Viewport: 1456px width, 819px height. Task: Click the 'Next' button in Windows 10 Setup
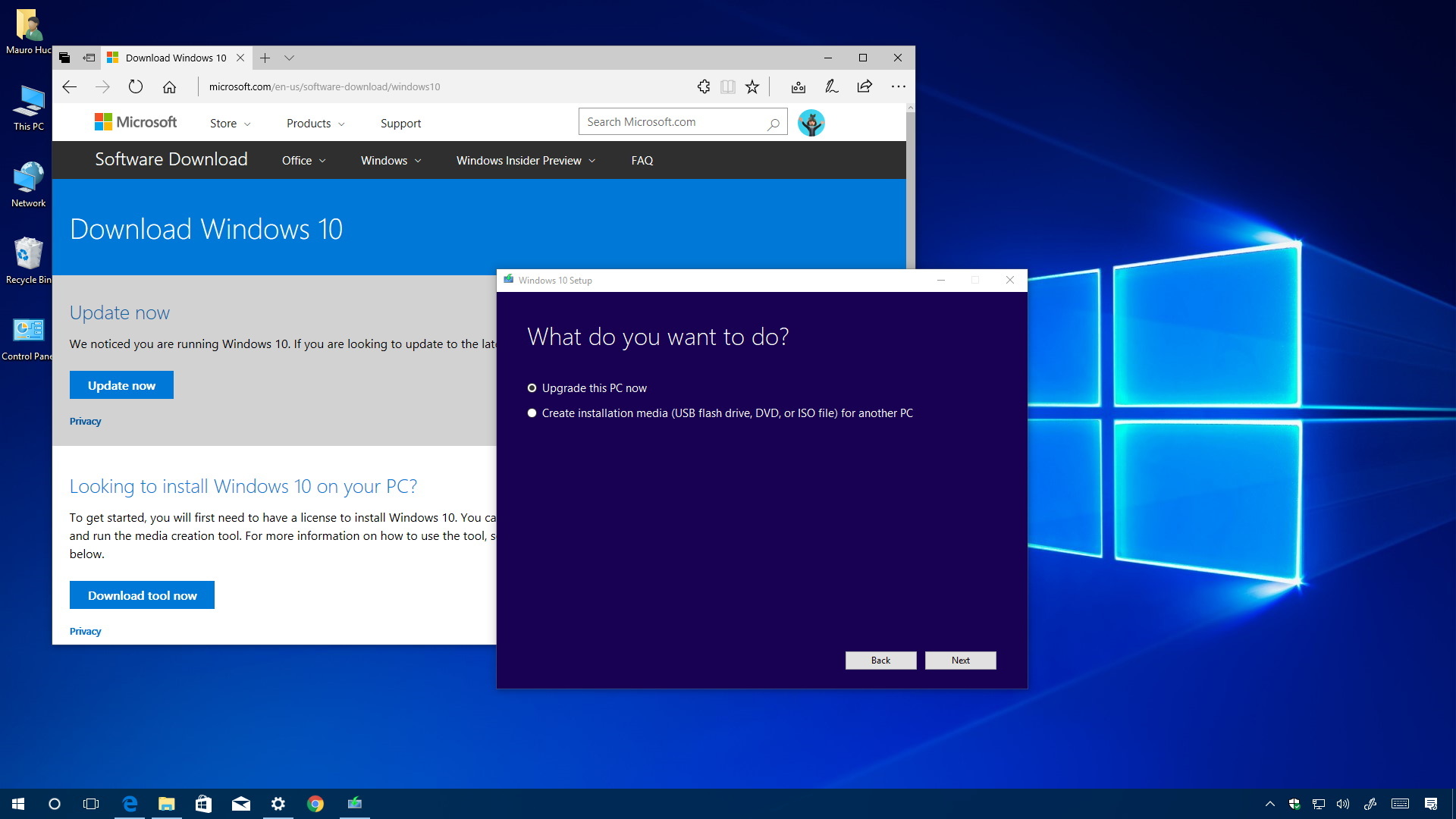960,660
